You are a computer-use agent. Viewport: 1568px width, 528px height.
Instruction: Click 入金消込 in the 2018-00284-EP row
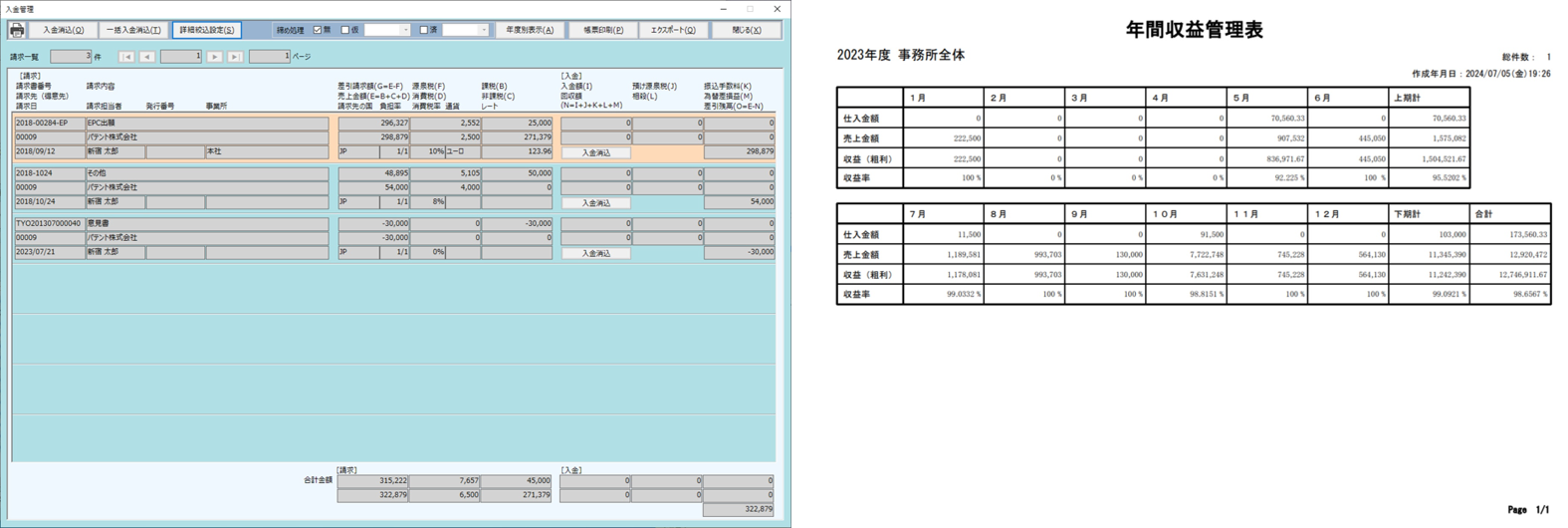coord(595,152)
